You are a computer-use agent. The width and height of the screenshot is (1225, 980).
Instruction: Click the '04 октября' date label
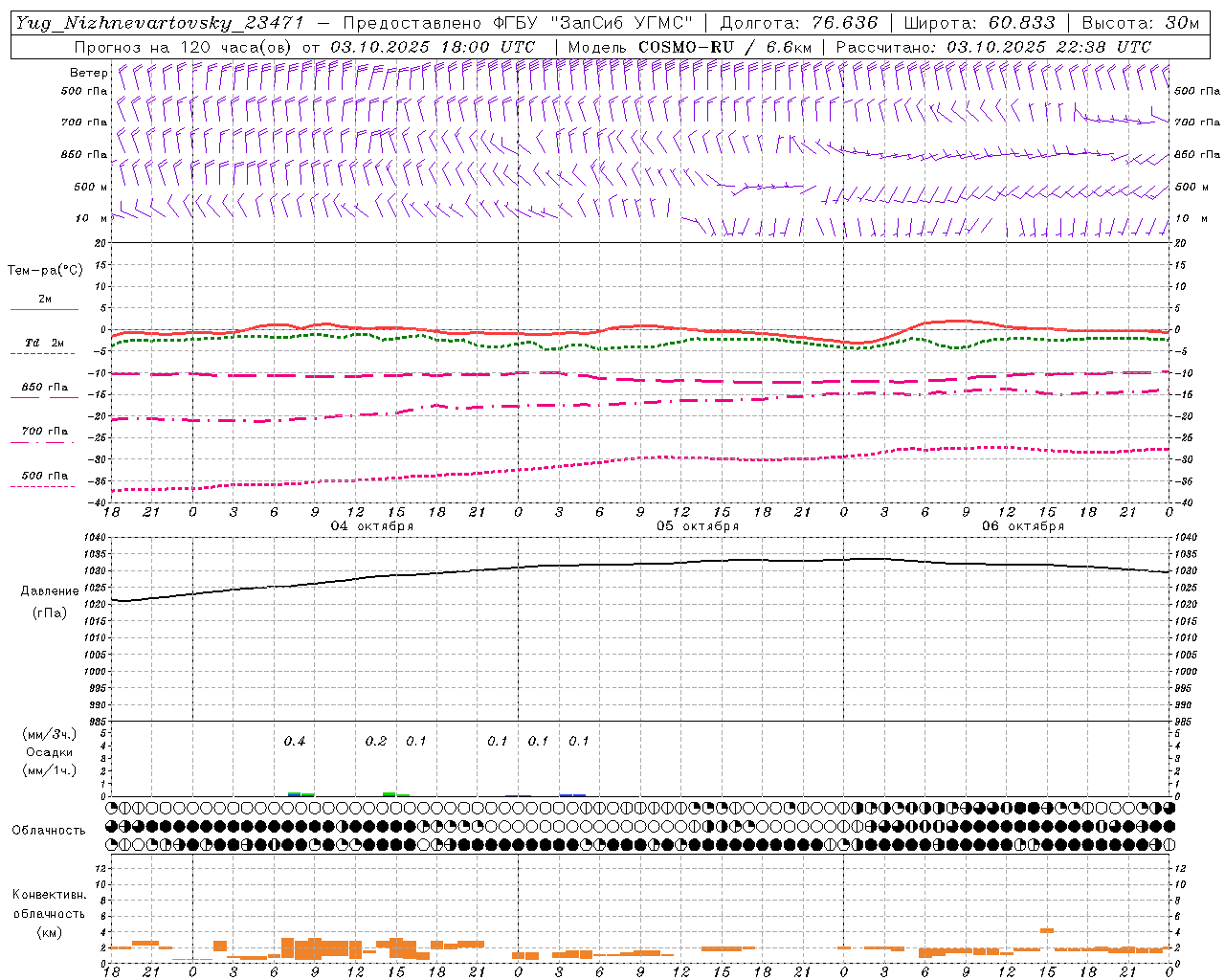(x=372, y=526)
